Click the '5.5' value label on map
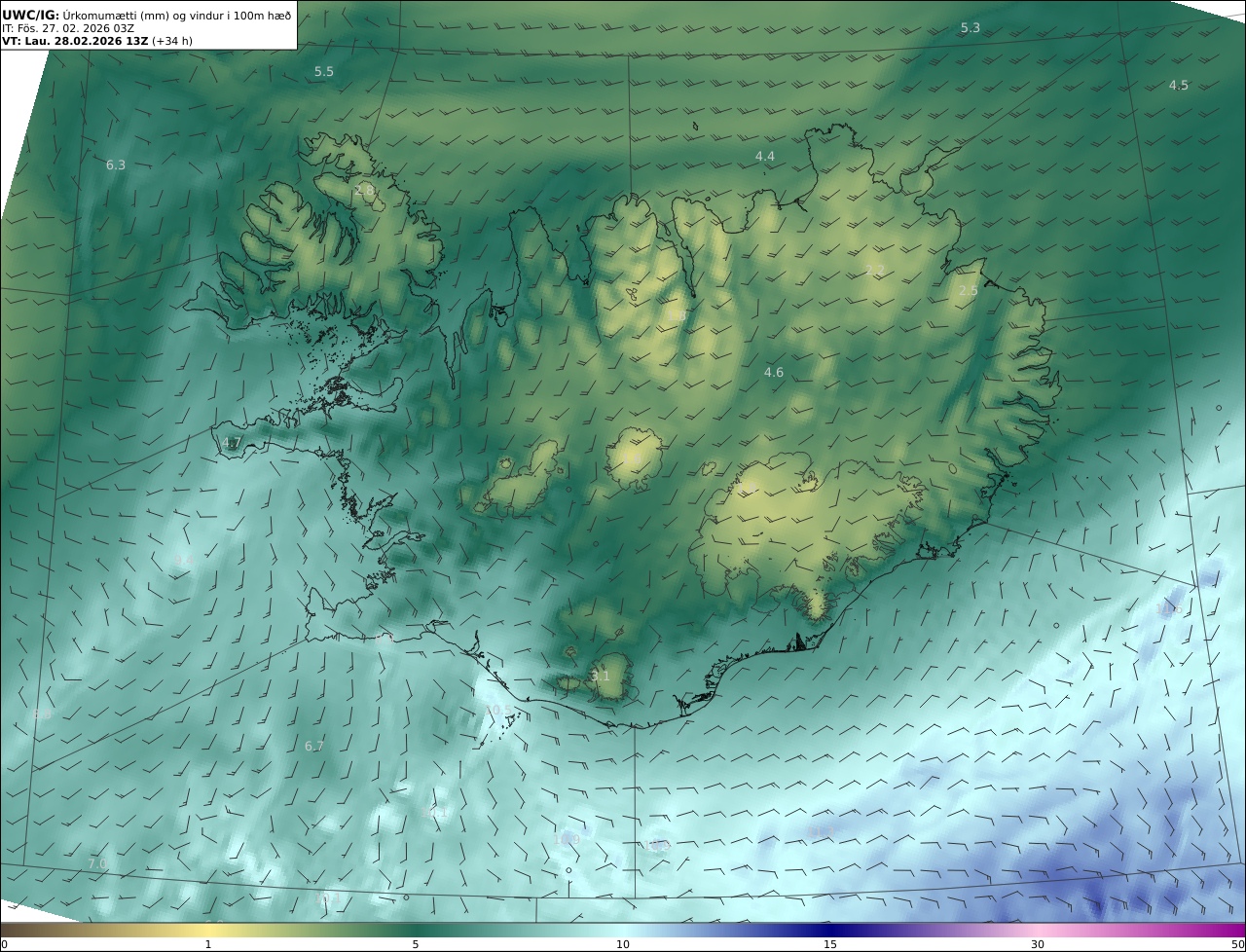The image size is (1246, 952). (x=324, y=72)
